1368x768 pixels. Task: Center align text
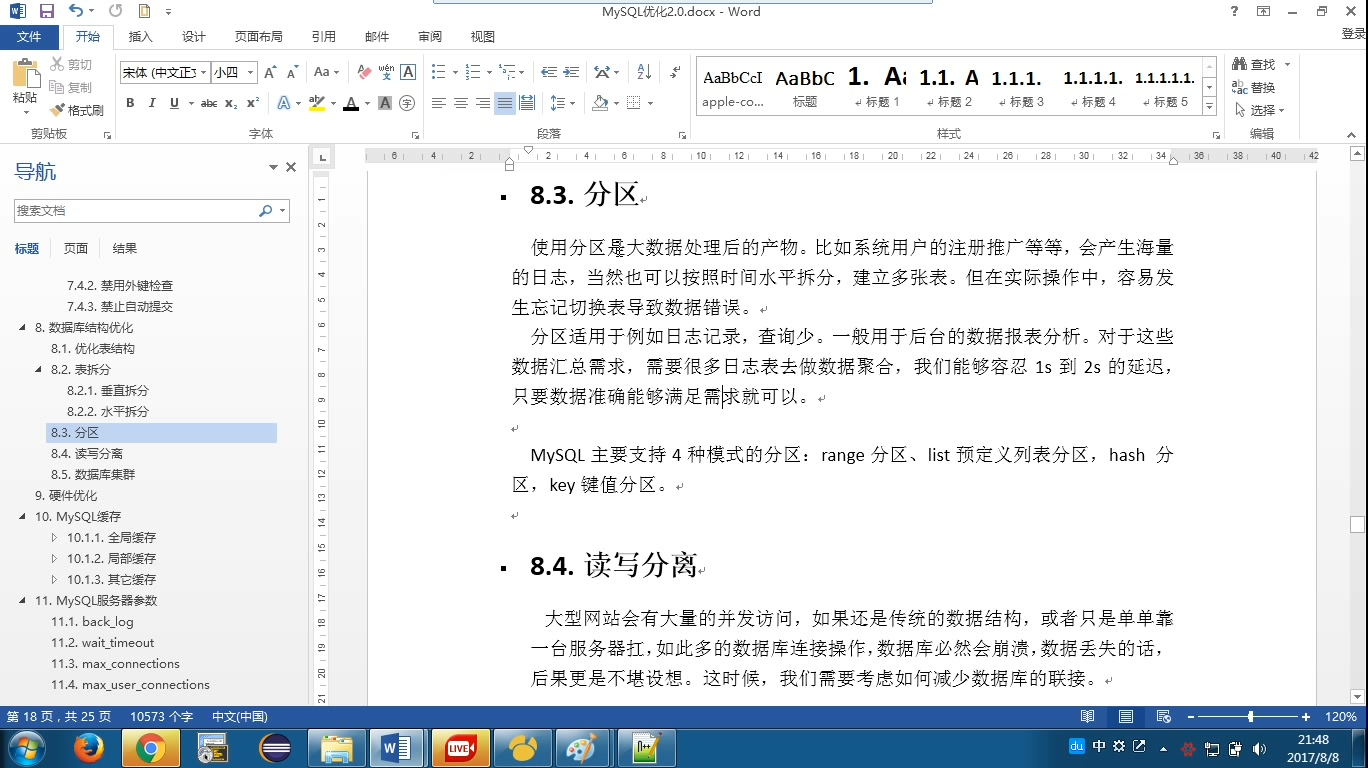(x=461, y=103)
